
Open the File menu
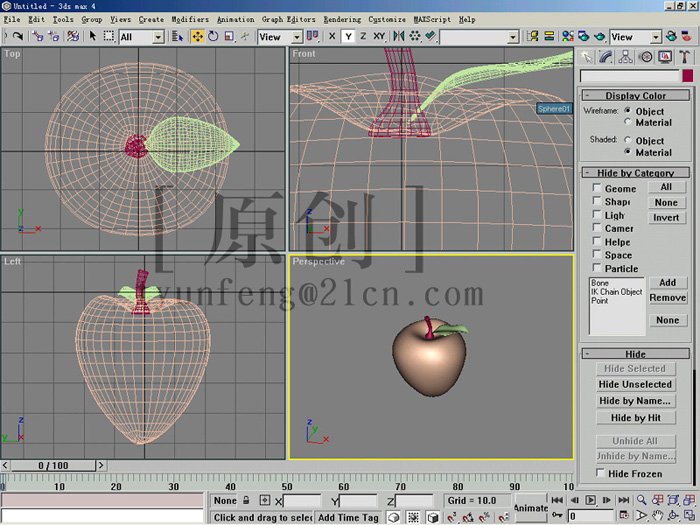pos(12,19)
